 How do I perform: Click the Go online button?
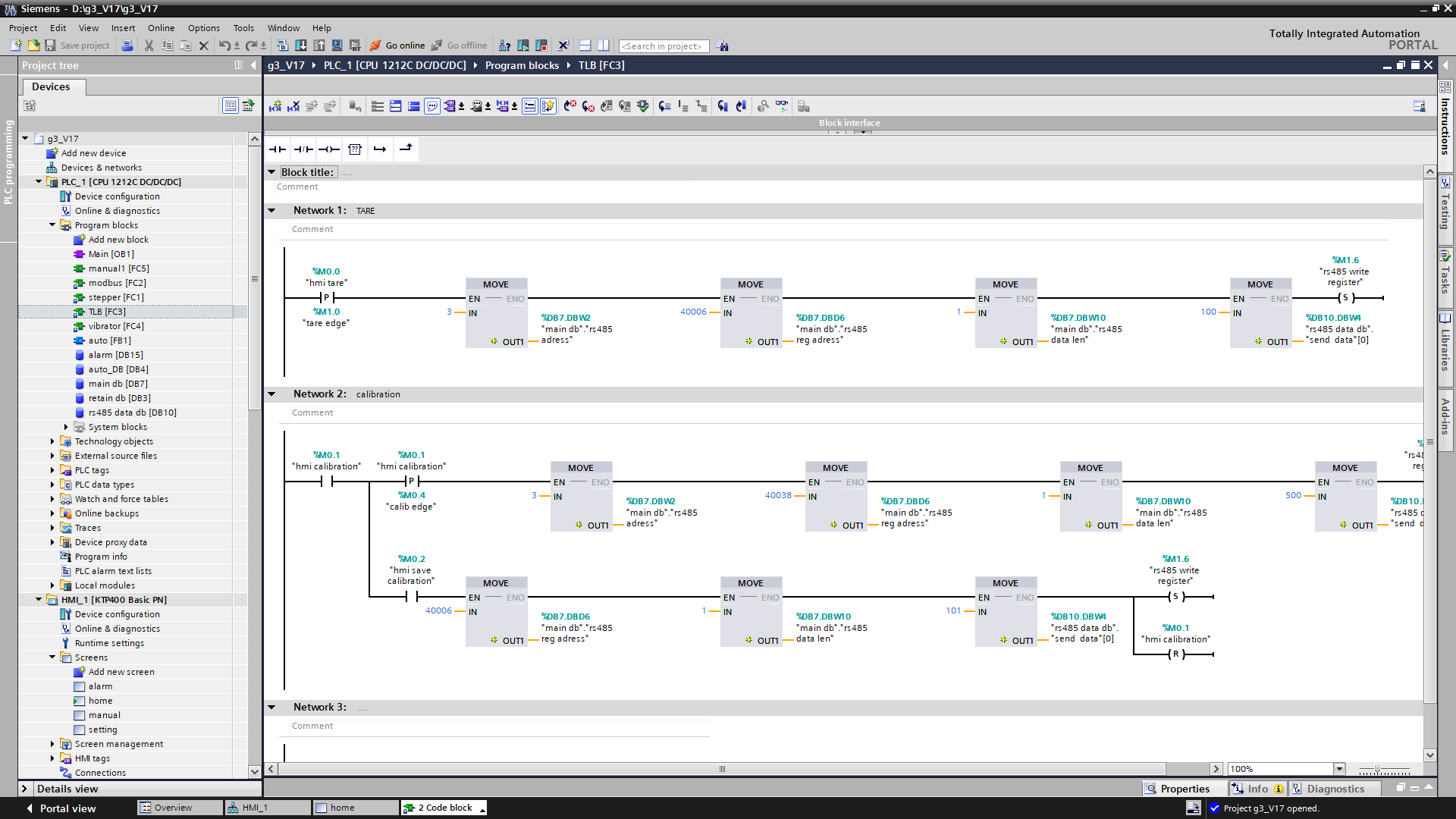click(397, 45)
